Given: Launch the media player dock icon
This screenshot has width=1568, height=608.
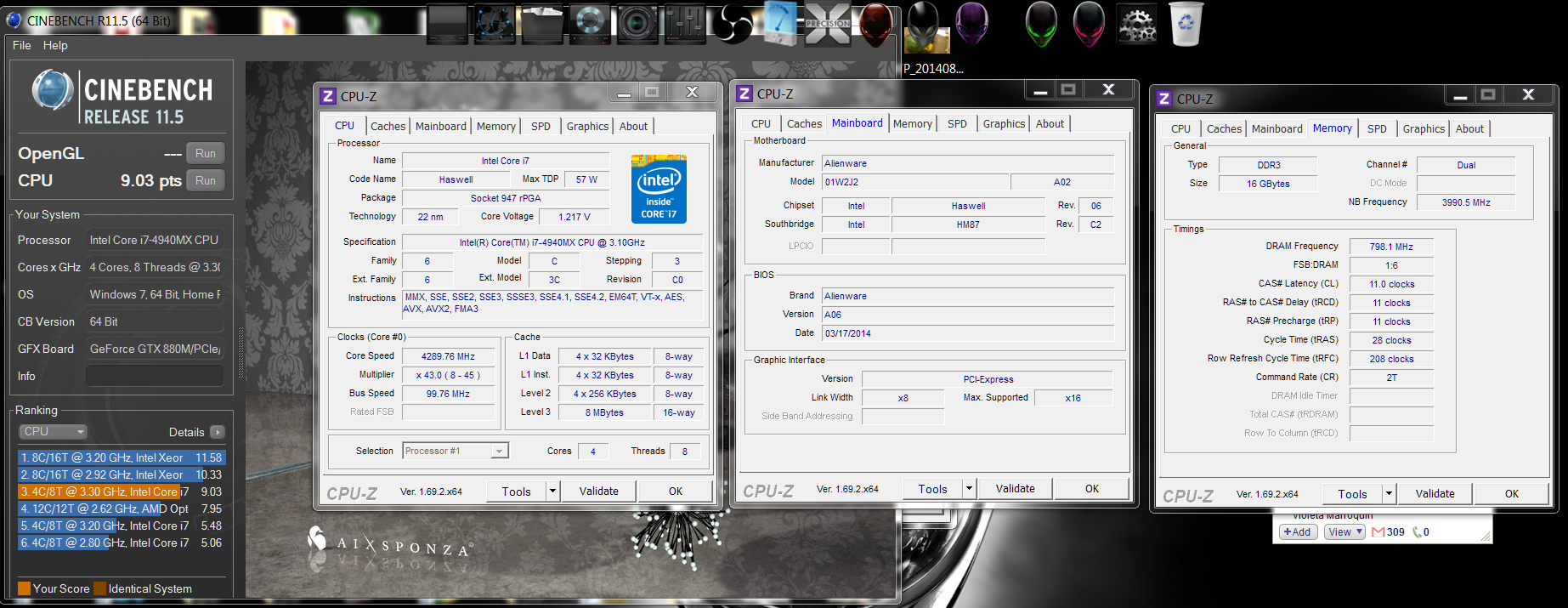Looking at the screenshot, I should [590, 23].
